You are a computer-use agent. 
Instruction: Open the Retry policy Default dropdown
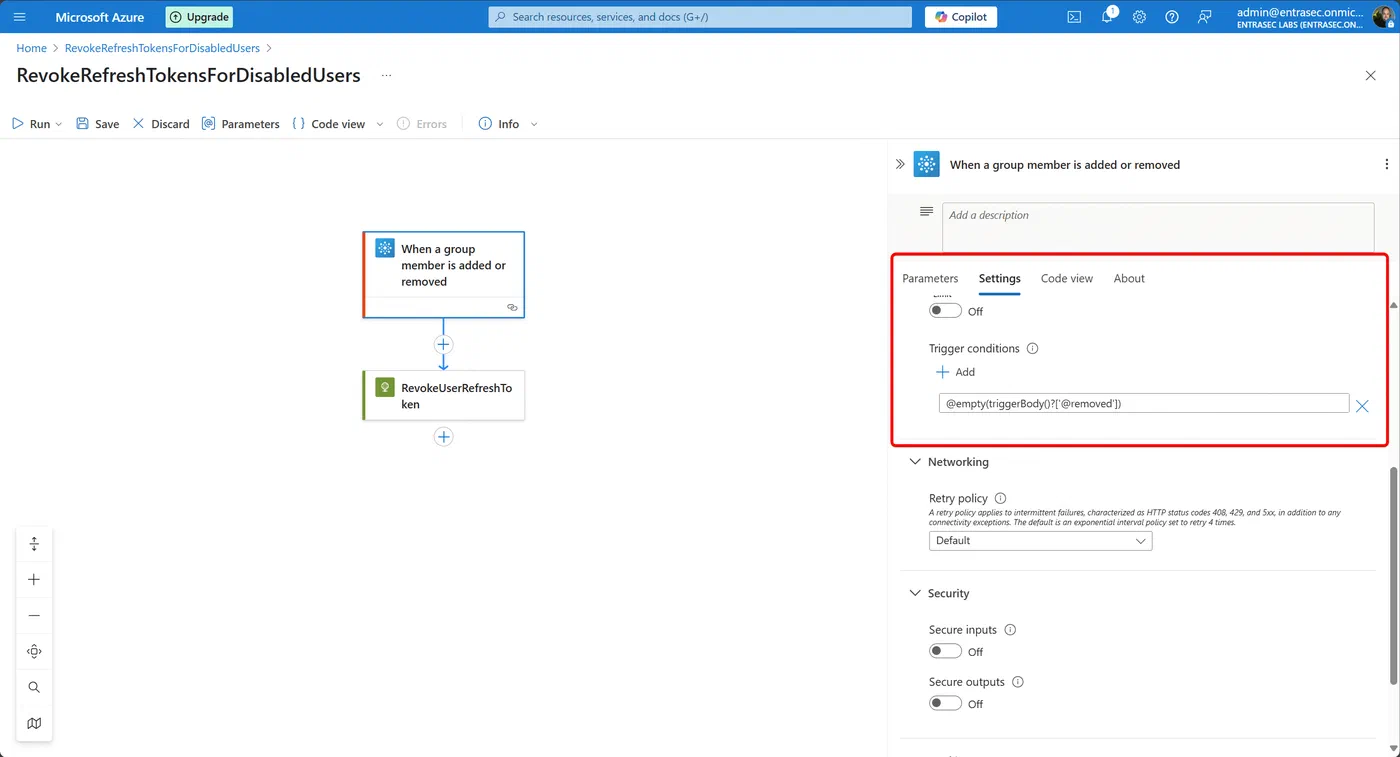point(1040,541)
